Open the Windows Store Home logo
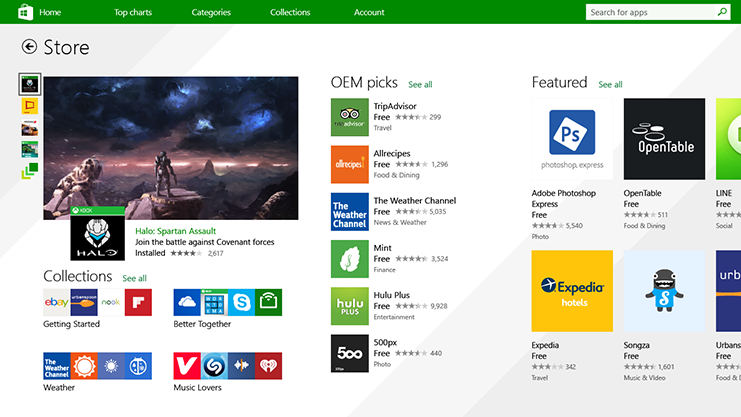 click(x=26, y=12)
